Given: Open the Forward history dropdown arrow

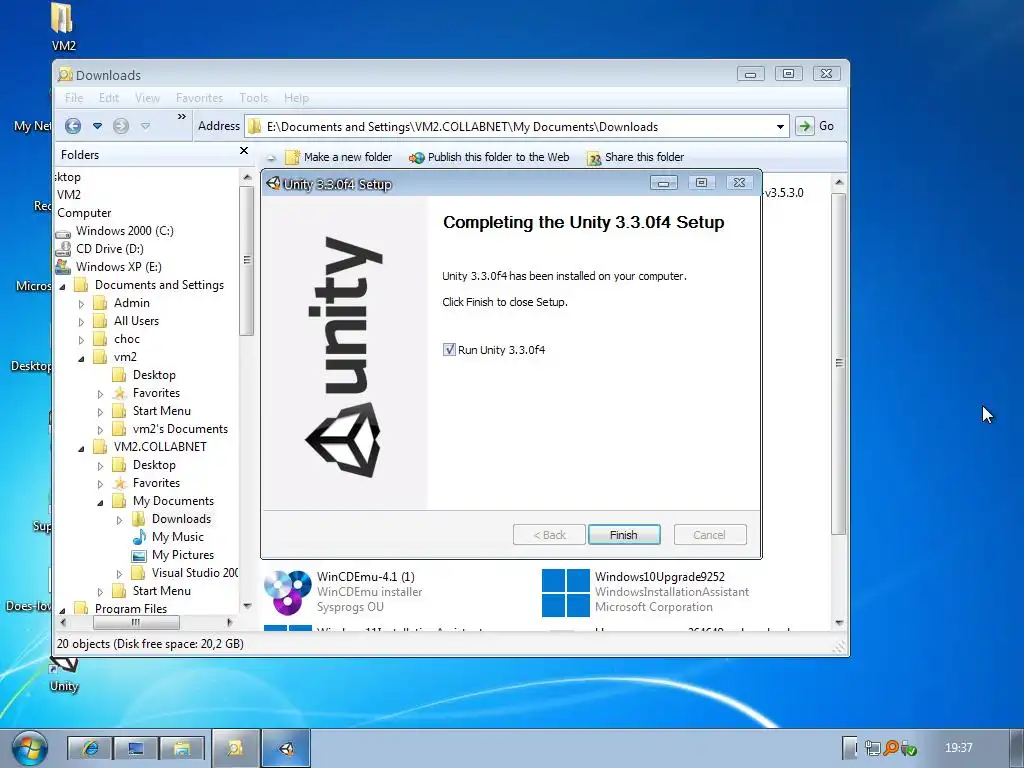Looking at the screenshot, I should tap(145, 126).
